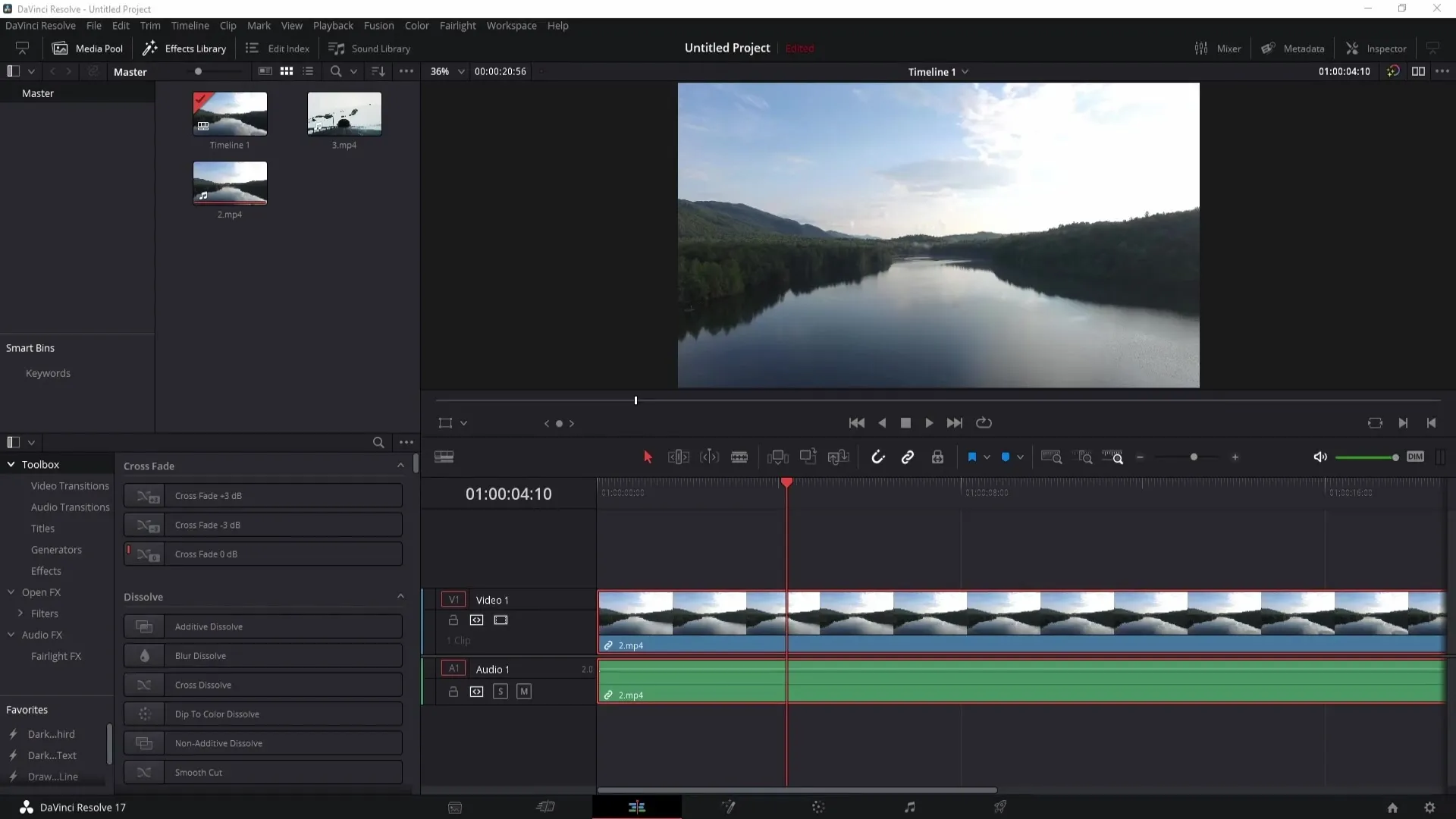The height and width of the screenshot is (819, 1456).
Task: Select the Dynamic Trim Mode tool
Action: tap(709, 457)
